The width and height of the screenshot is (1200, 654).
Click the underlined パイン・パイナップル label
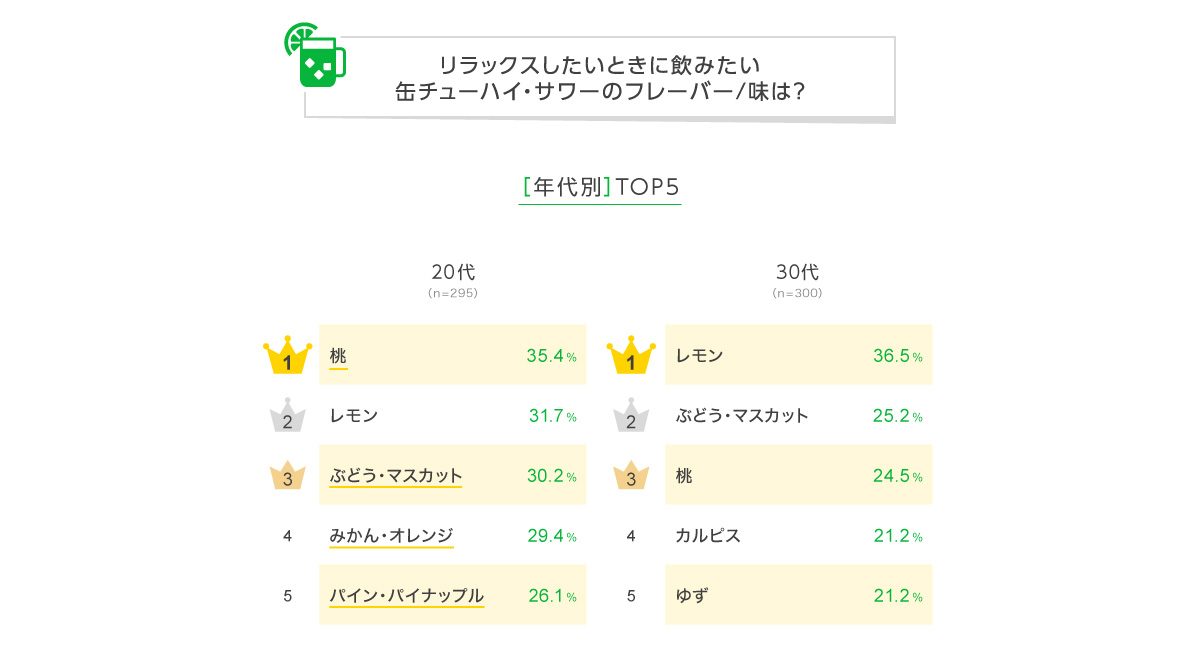(x=406, y=596)
